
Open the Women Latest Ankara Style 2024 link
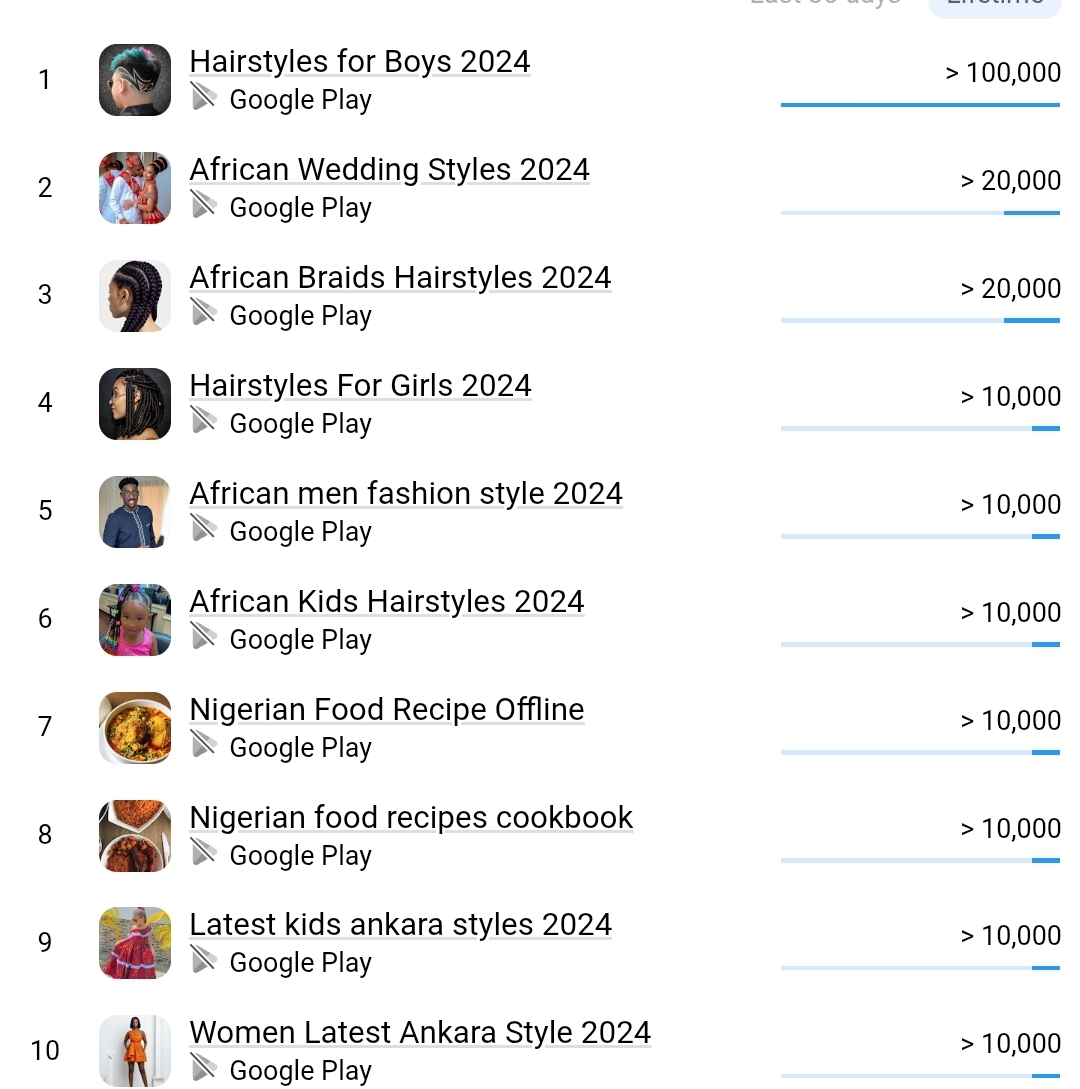420,1032
